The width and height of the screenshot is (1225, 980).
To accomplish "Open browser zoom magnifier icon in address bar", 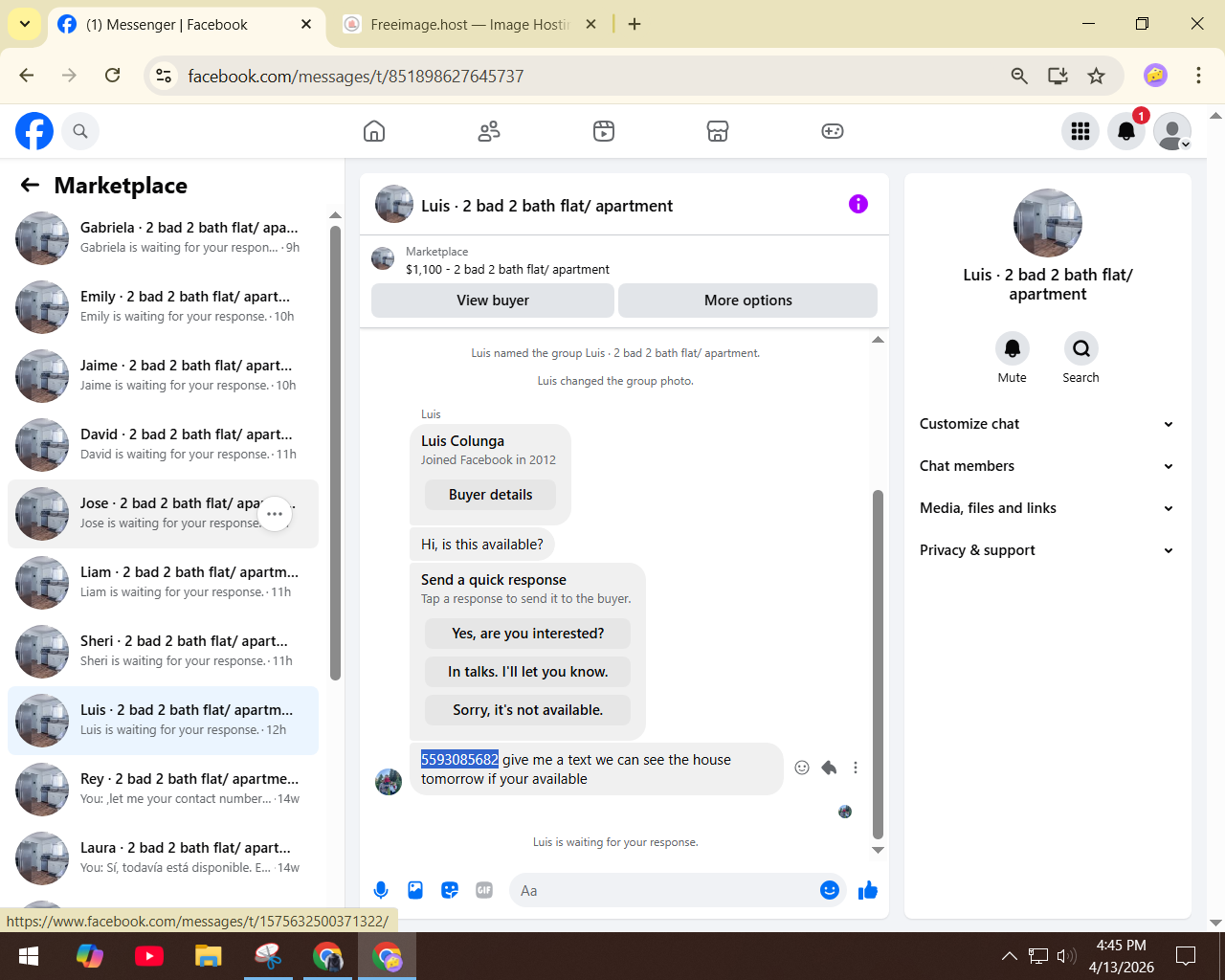I will point(1019,76).
